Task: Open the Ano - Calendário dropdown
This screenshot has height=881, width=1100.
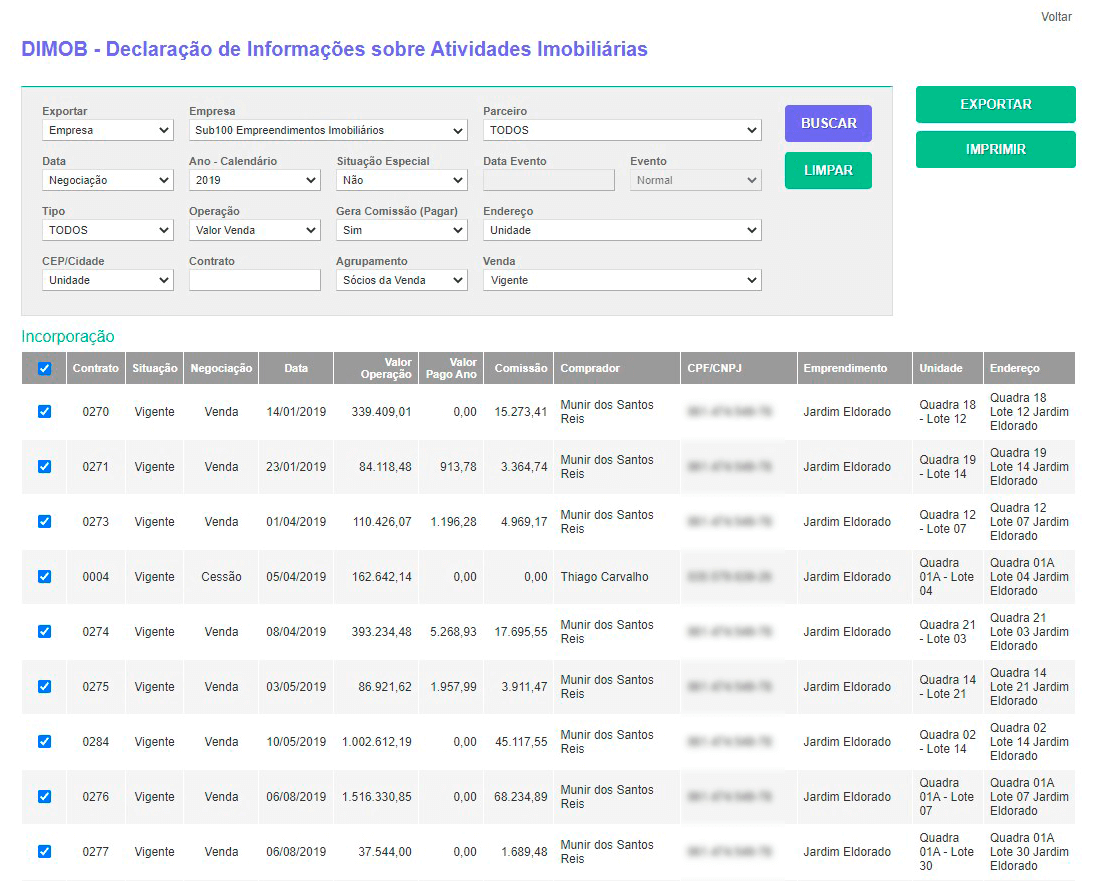Action: tap(254, 181)
